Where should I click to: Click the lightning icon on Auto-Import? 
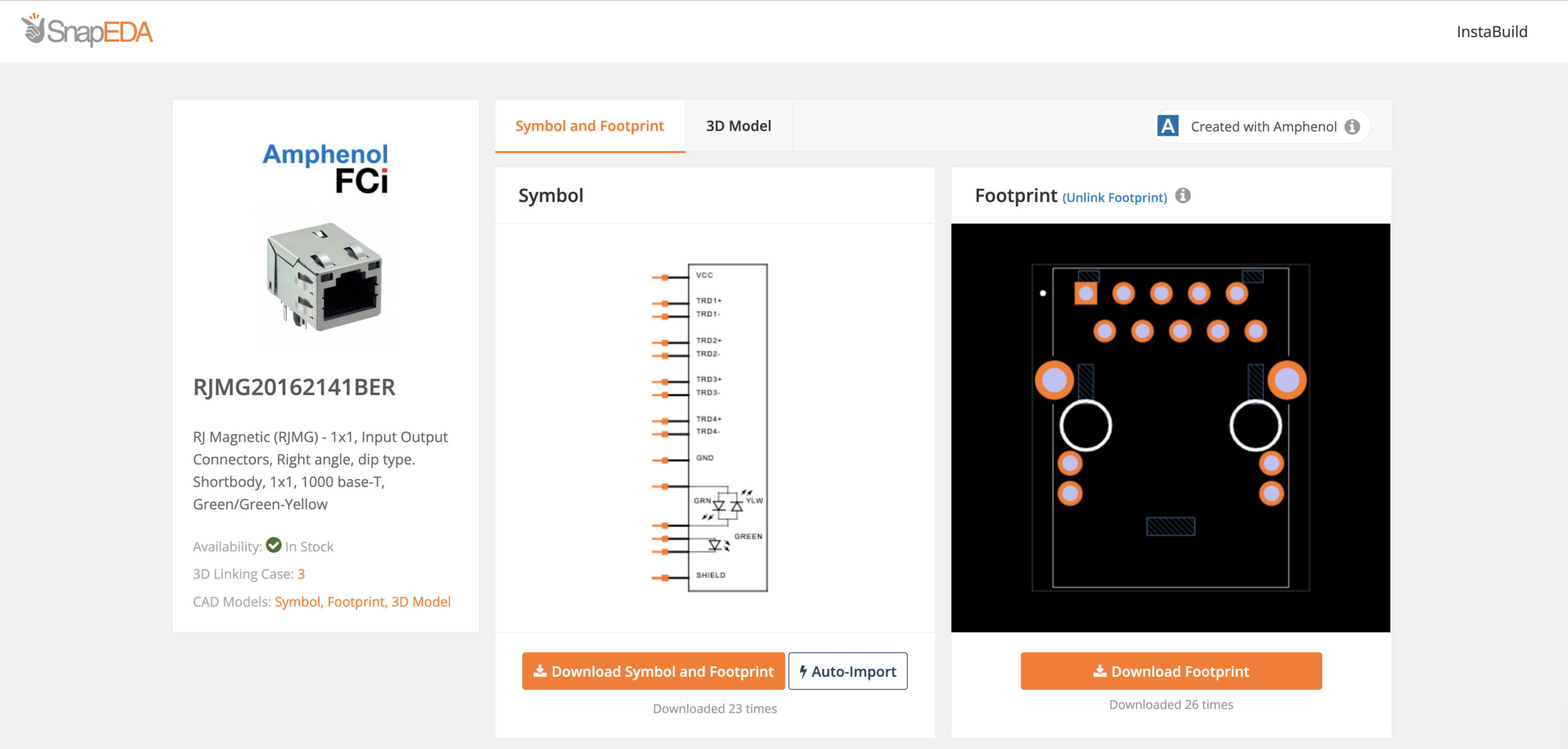(x=803, y=671)
